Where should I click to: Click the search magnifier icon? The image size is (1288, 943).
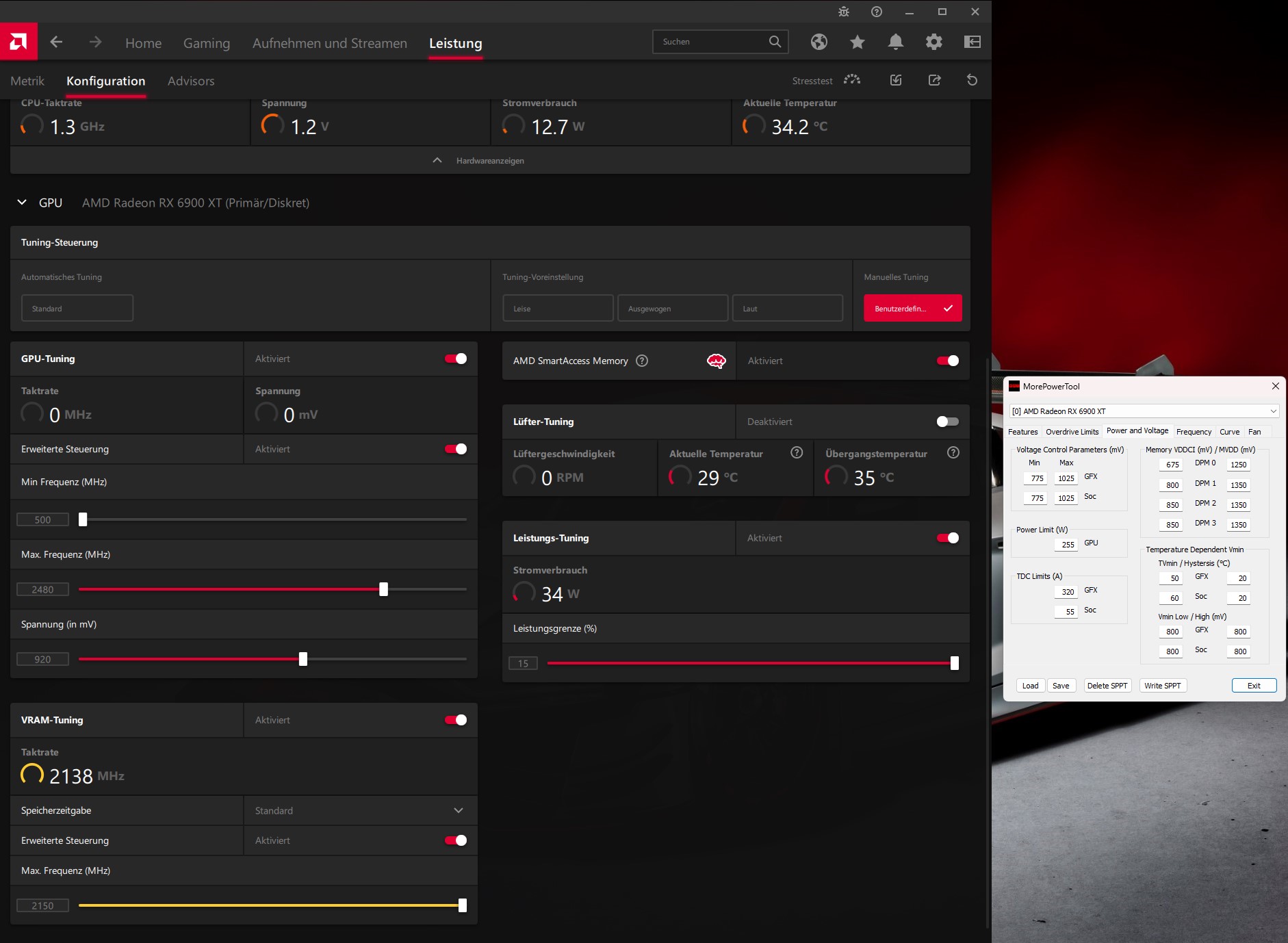(x=775, y=42)
